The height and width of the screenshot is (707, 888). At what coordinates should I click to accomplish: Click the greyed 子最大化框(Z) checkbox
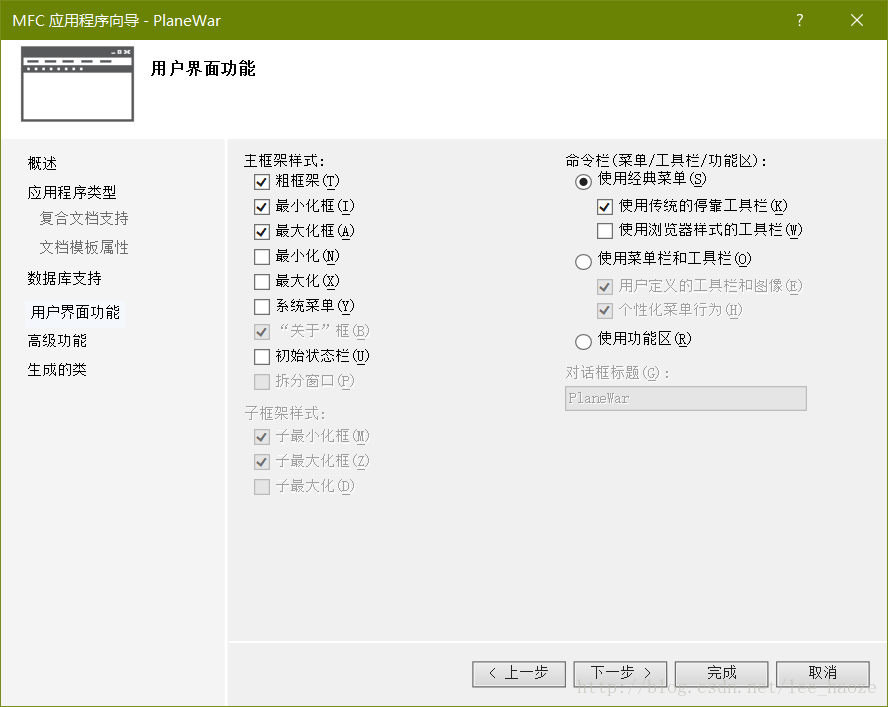tap(262, 462)
